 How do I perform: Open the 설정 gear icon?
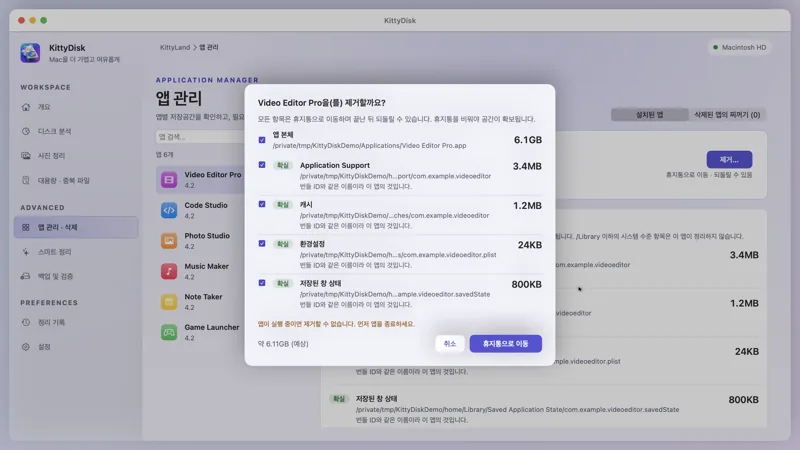coord(26,347)
